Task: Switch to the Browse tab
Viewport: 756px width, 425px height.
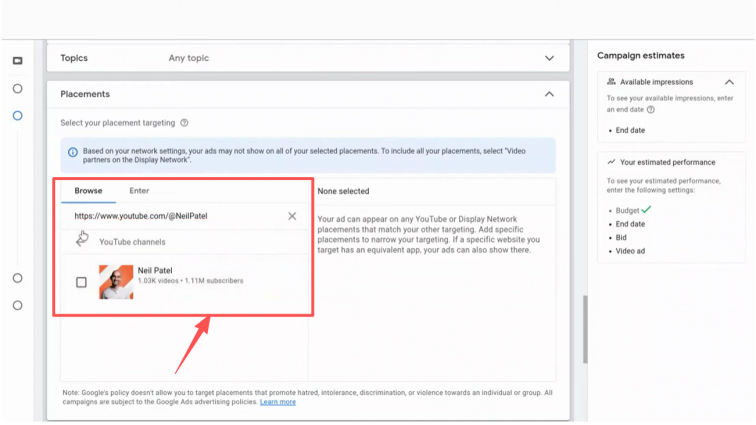Action: (88, 191)
